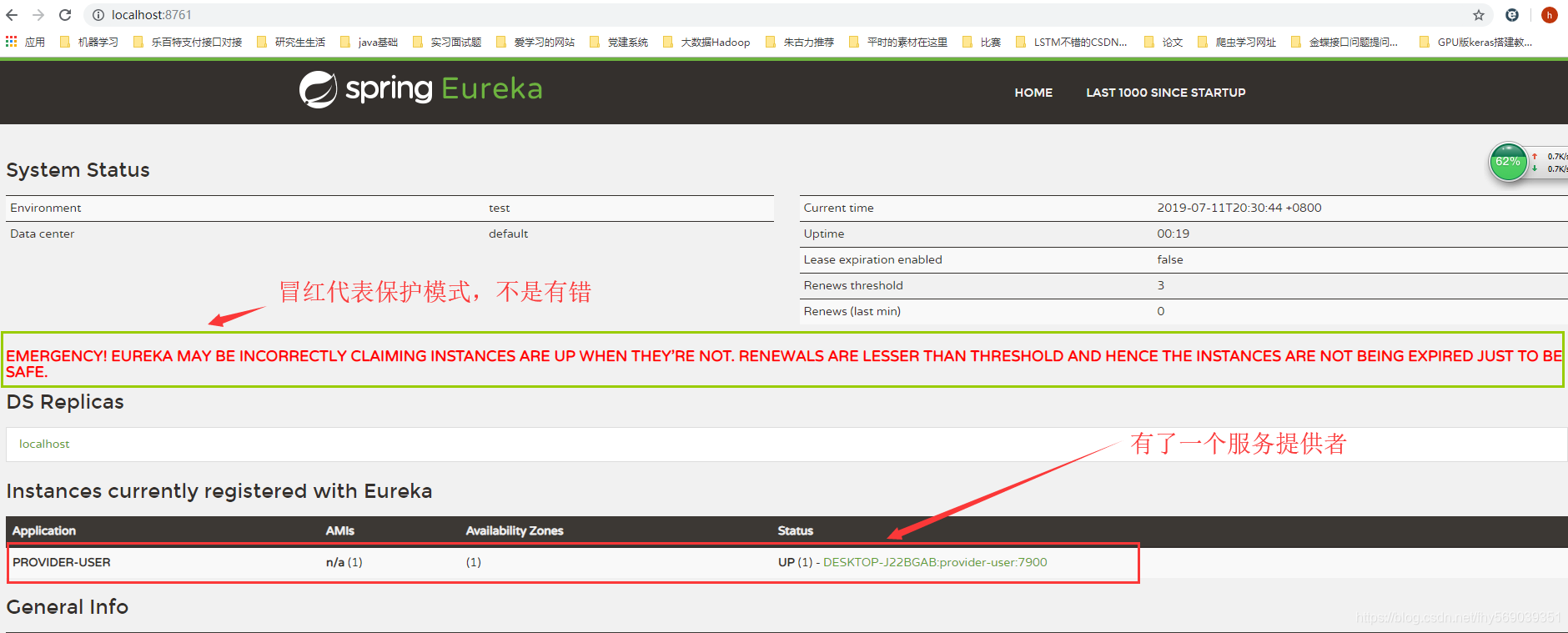Click the Instances currently registered with Eureka heading
Viewport: 1568px width, 633px height.
click(x=219, y=492)
